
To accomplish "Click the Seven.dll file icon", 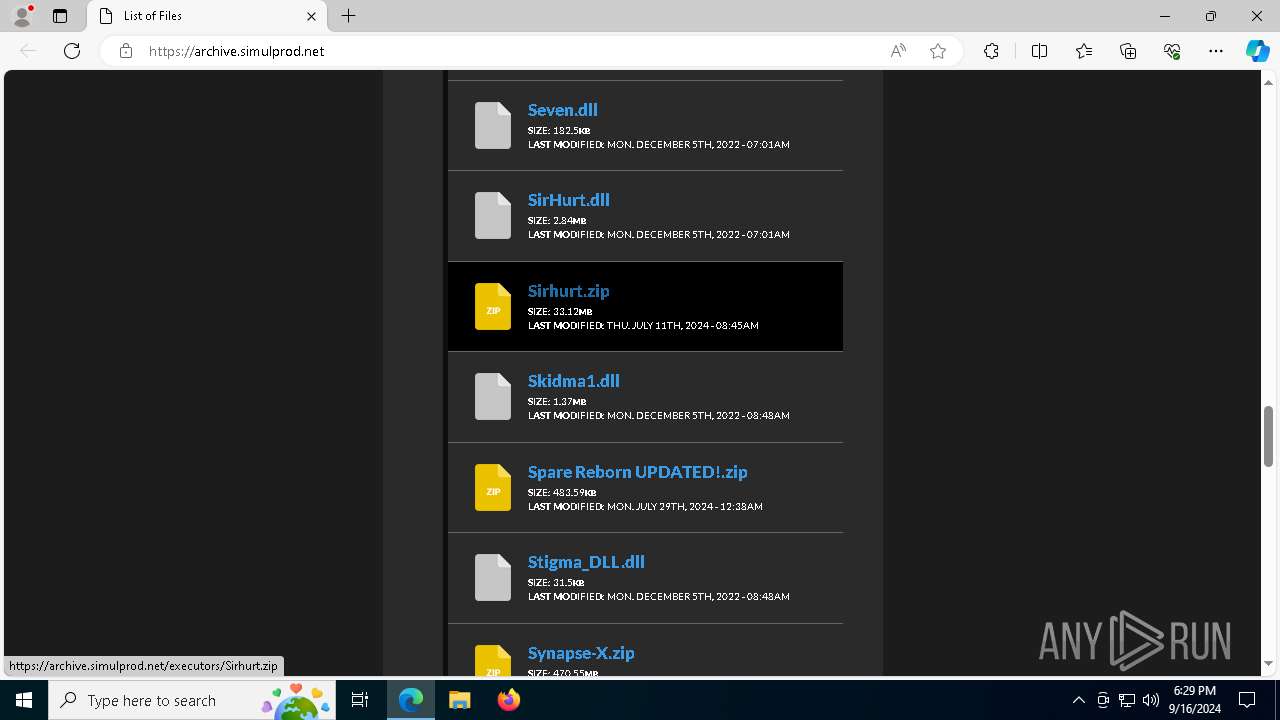I will 493,125.
